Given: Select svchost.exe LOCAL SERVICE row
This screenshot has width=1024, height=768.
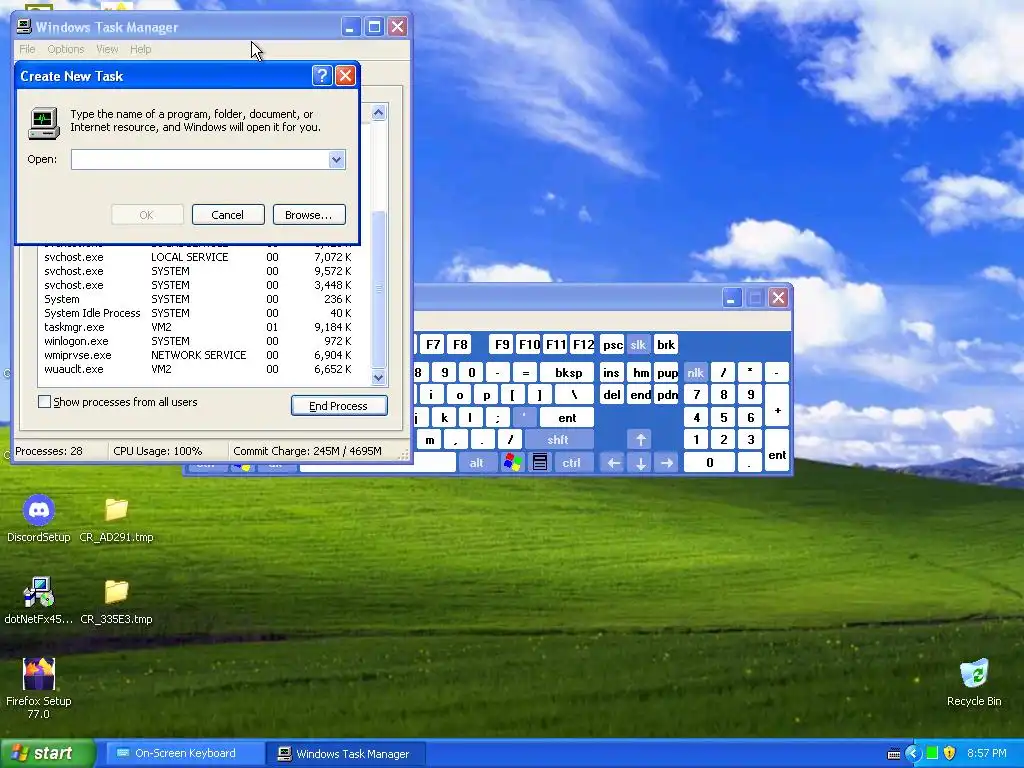Looking at the screenshot, I should click(x=198, y=257).
